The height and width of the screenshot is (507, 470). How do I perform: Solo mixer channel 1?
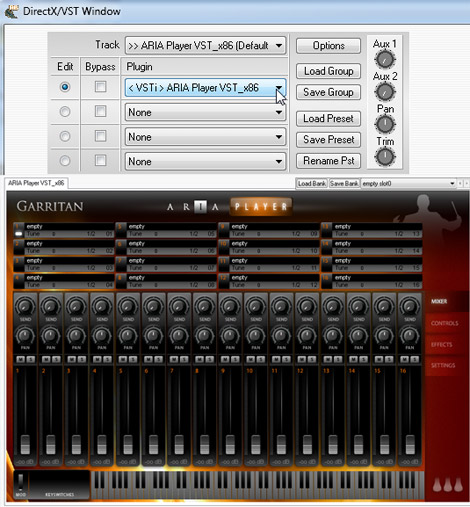(31, 359)
